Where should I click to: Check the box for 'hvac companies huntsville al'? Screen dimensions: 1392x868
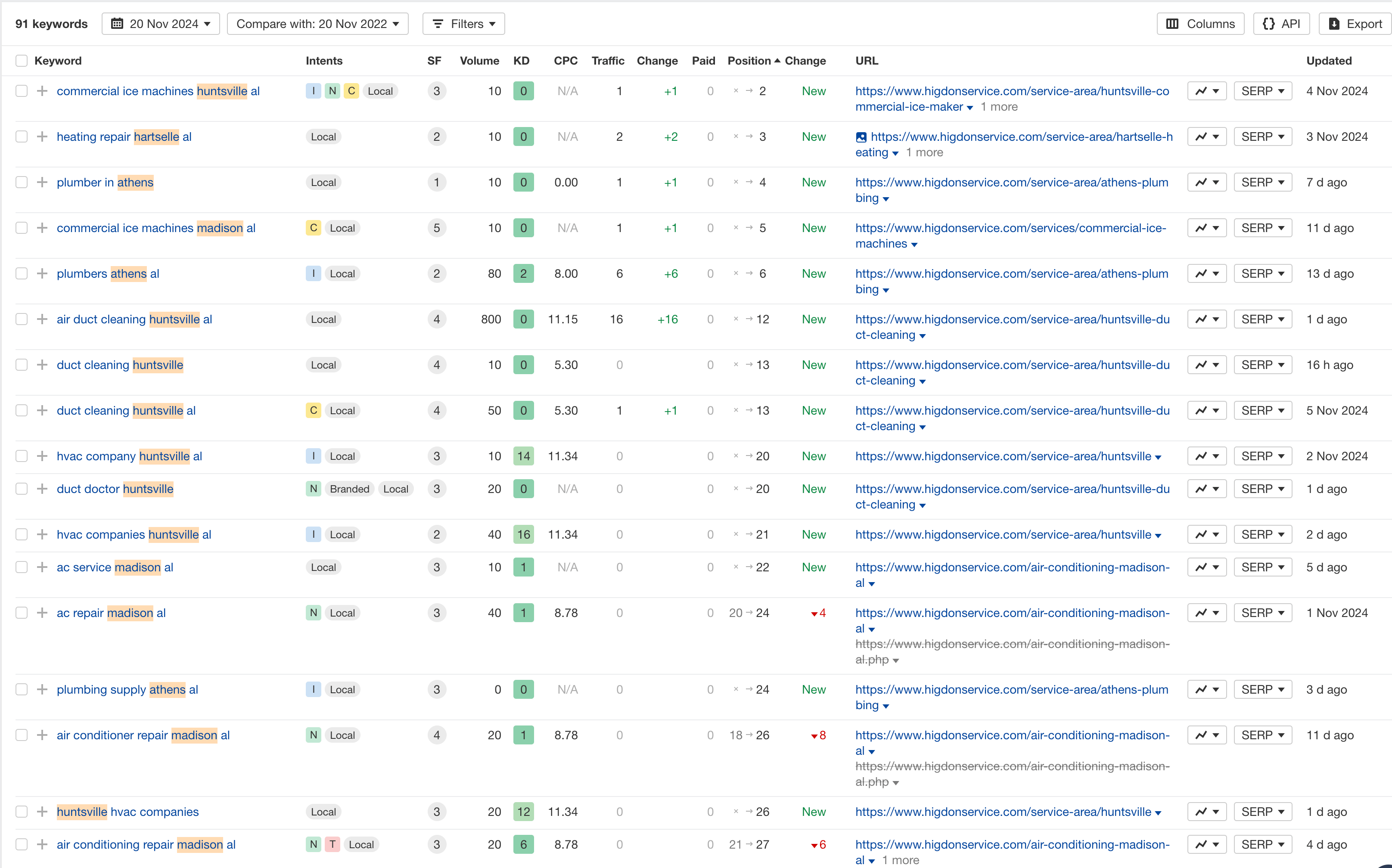pos(22,534)
